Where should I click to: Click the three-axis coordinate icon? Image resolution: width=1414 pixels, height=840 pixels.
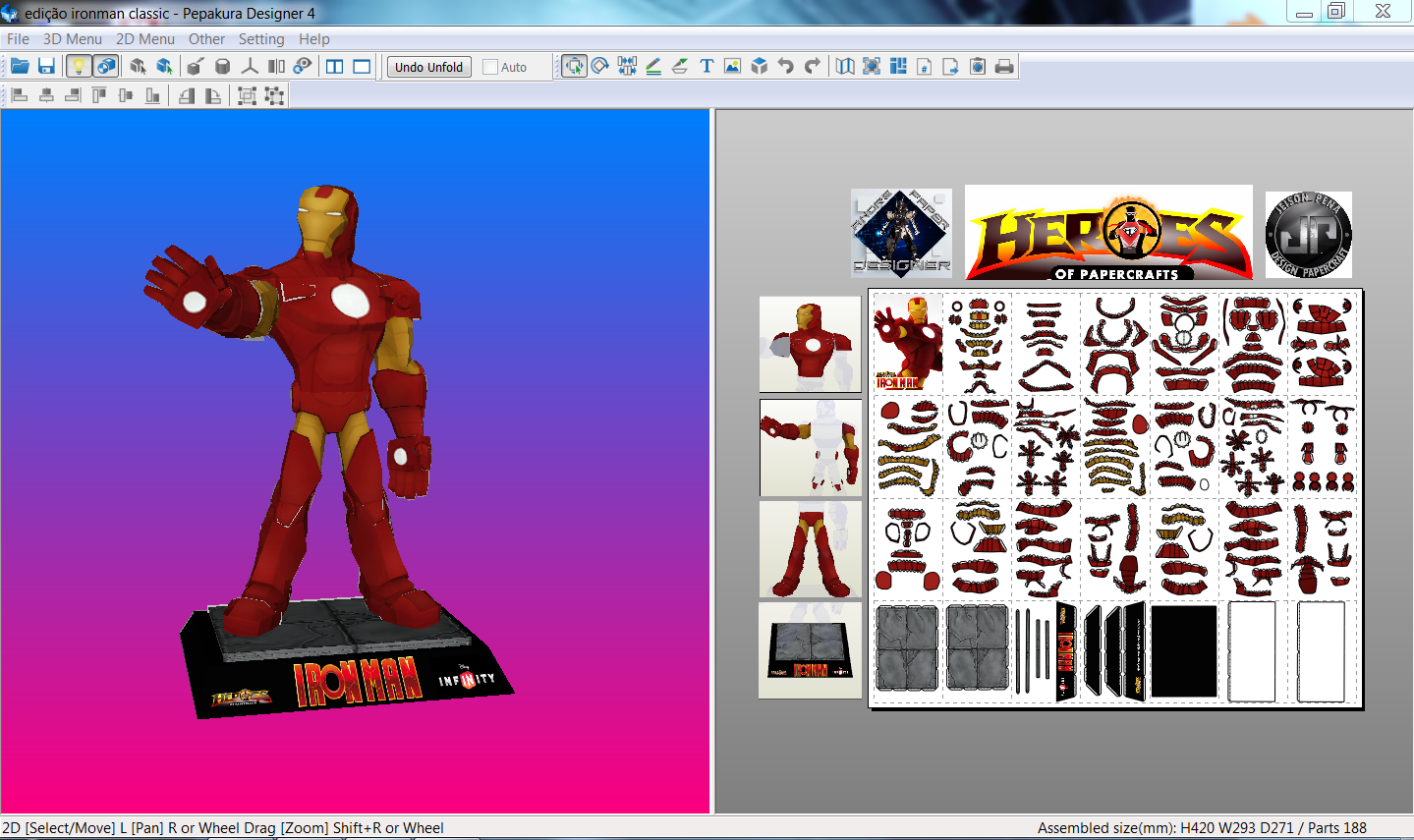pyautogui.click(x=250, y=67)
